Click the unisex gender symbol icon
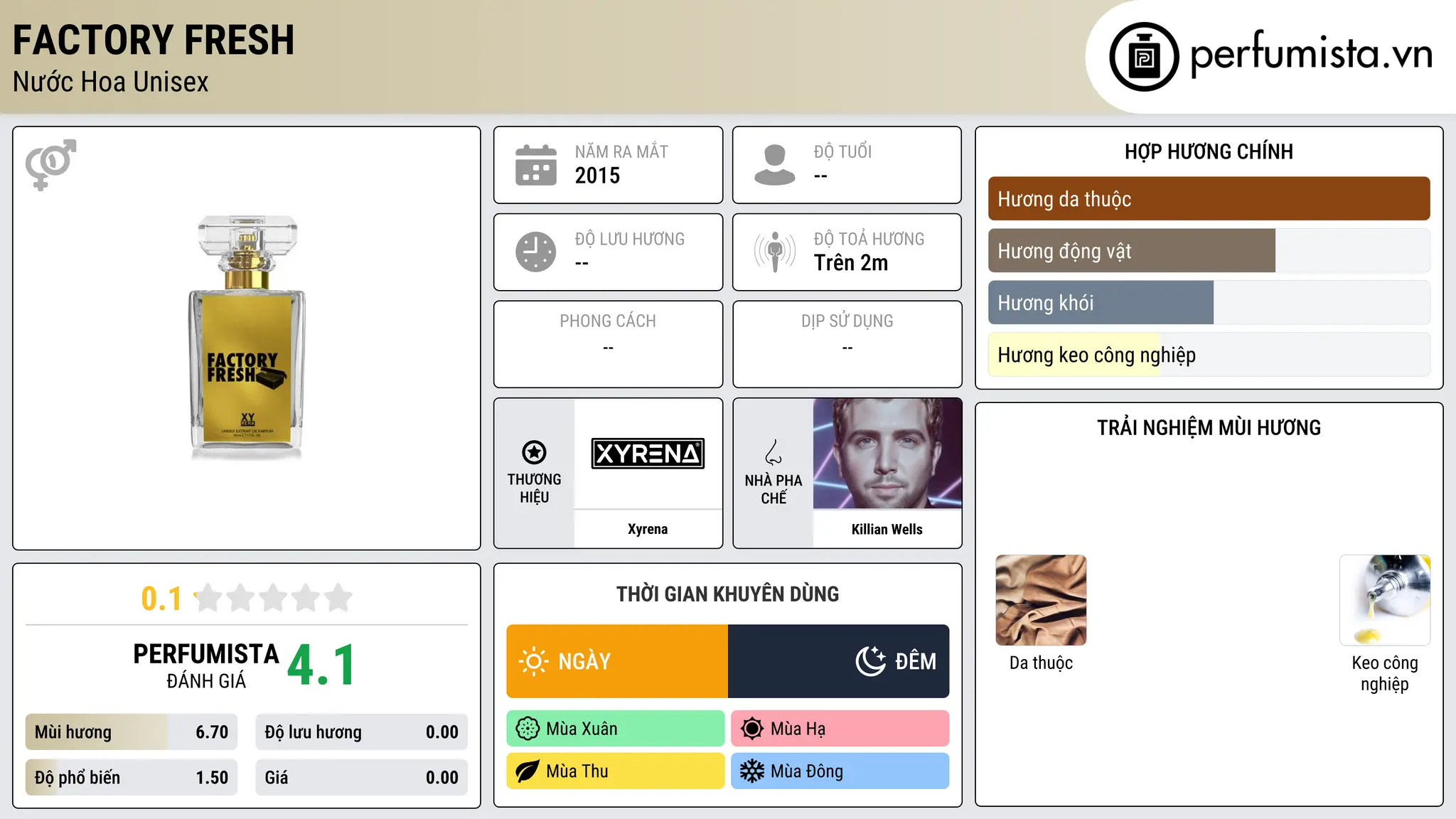The width and height of the screenshot is (1456, 819). pos(50,165)
